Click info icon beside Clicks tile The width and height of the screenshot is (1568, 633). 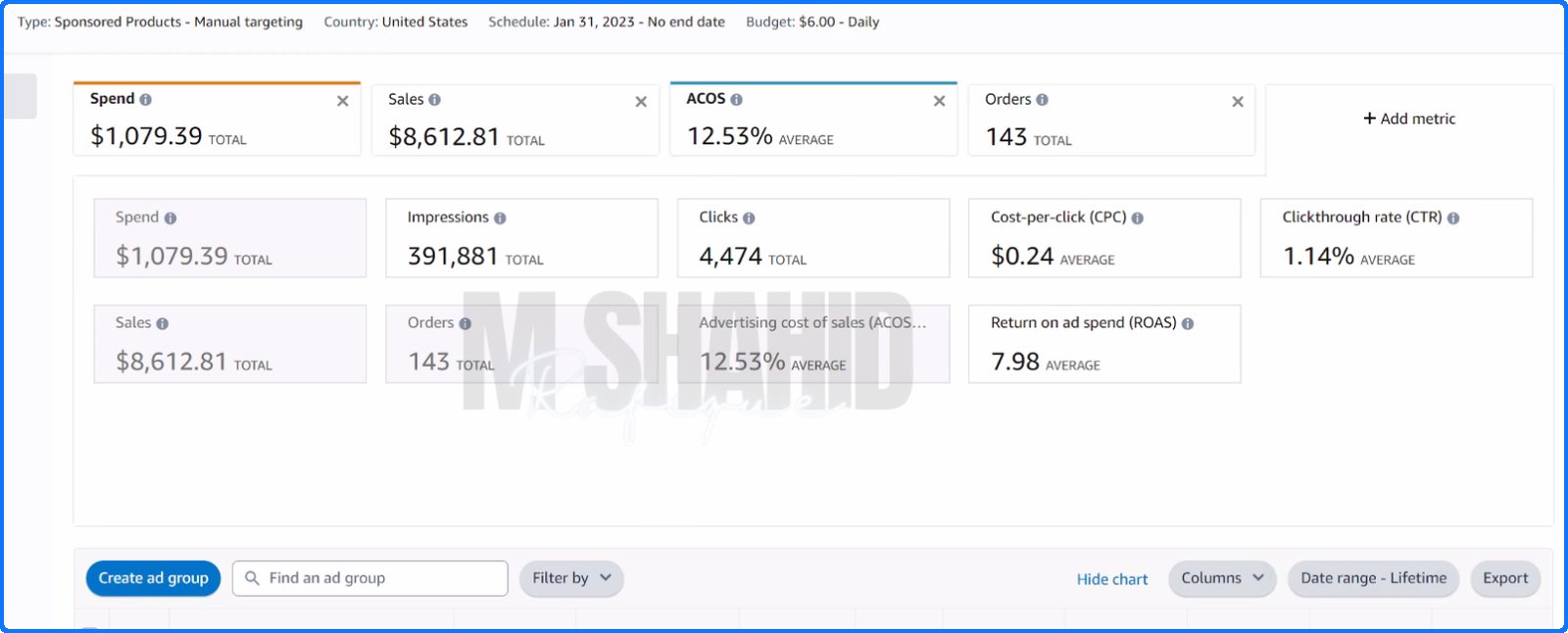(x=749, y=219)
